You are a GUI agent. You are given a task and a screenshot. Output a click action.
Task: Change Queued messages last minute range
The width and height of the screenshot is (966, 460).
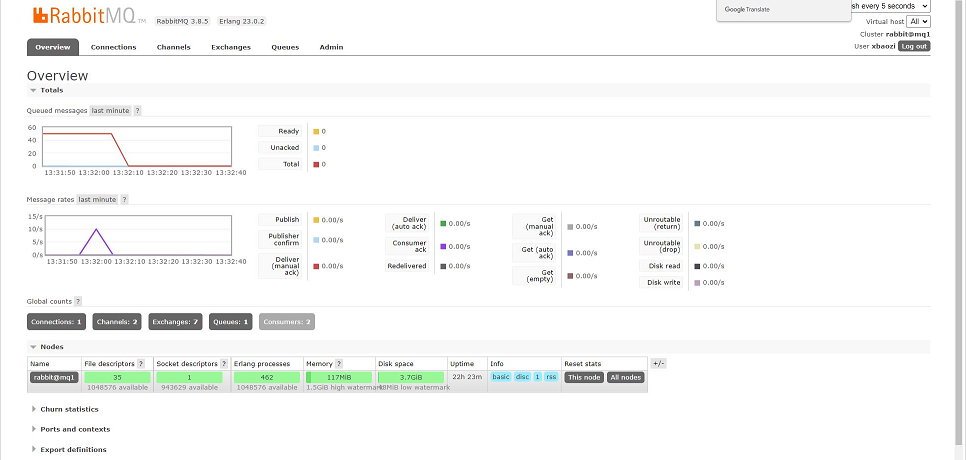coord(111,111)
